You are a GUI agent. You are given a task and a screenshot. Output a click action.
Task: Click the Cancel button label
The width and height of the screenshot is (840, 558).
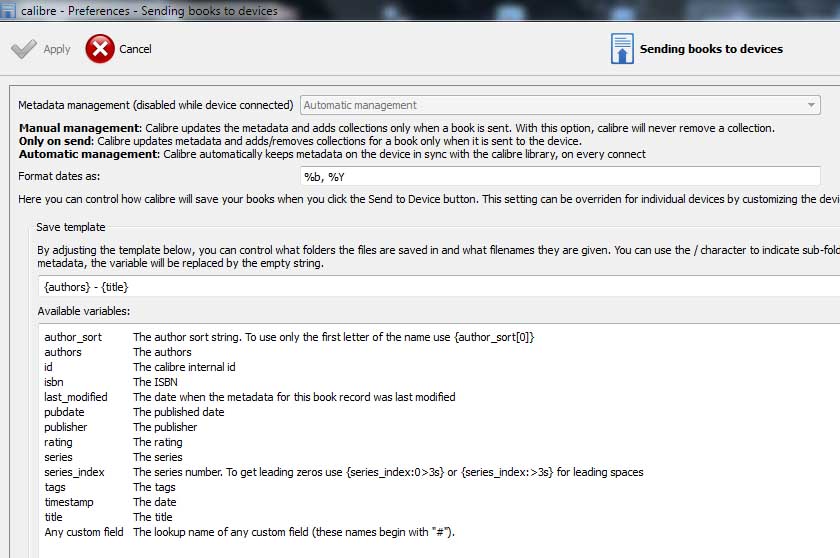(x=135, y=49)
